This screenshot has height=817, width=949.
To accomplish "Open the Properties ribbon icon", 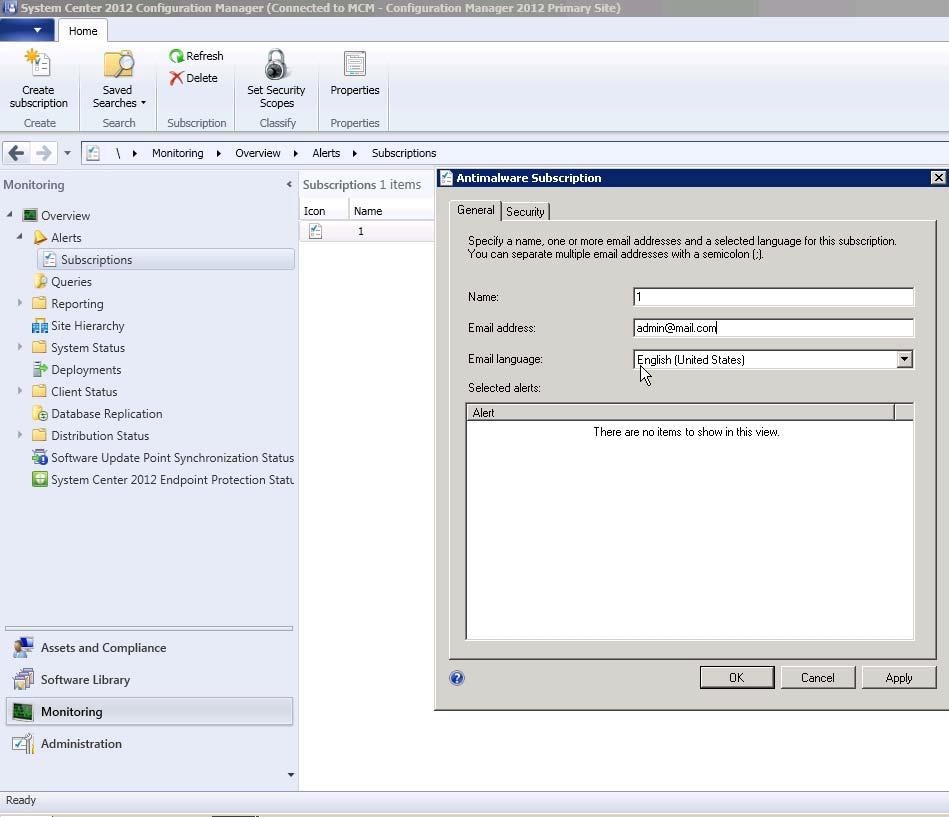I will (x=355, y=64).
